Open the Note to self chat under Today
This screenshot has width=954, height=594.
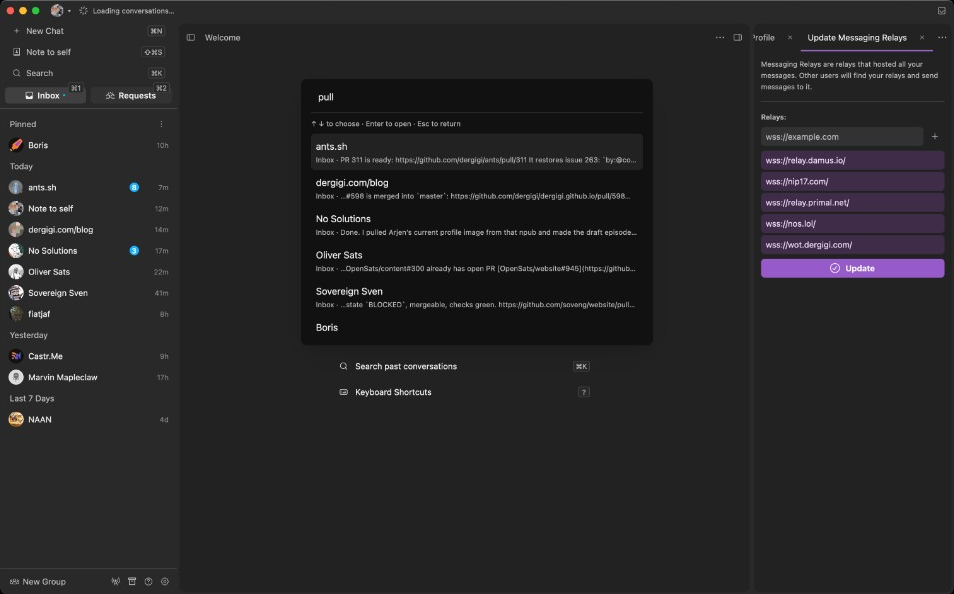(x=89, y=209)
